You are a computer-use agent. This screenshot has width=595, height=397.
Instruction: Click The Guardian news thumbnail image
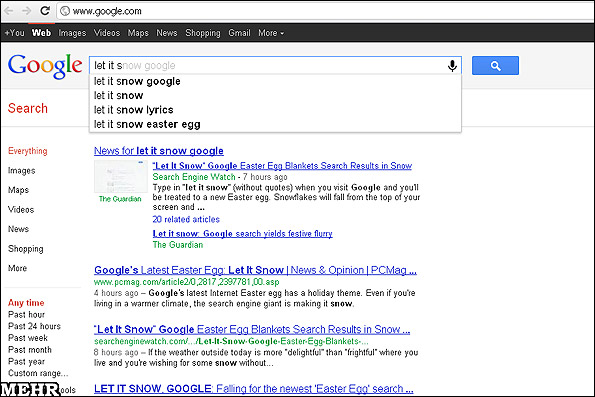121,177
